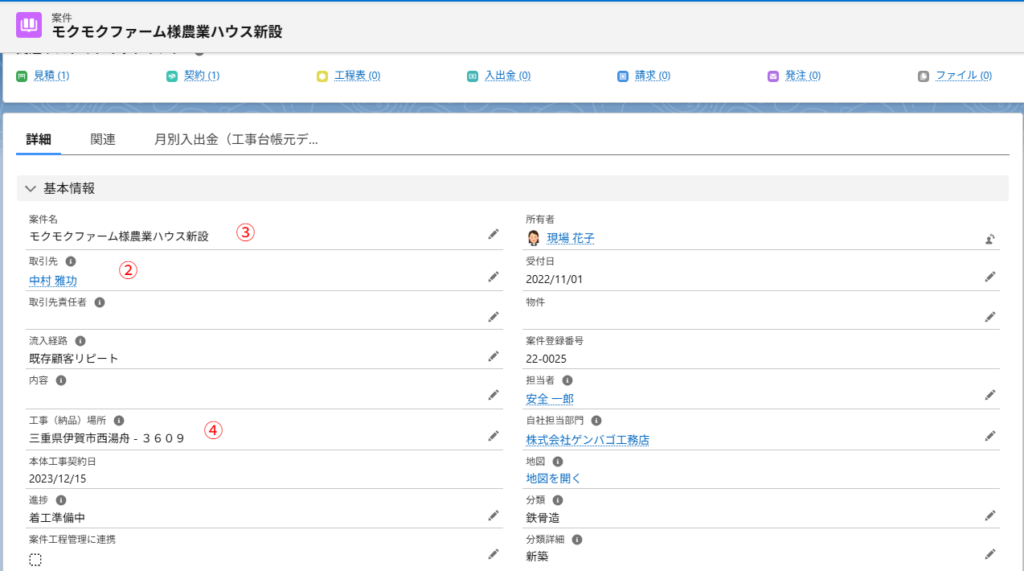This screenshot has width=1024, height=571.
Task: Open the 契約 (1) related list link
Action: coord(201,76)
